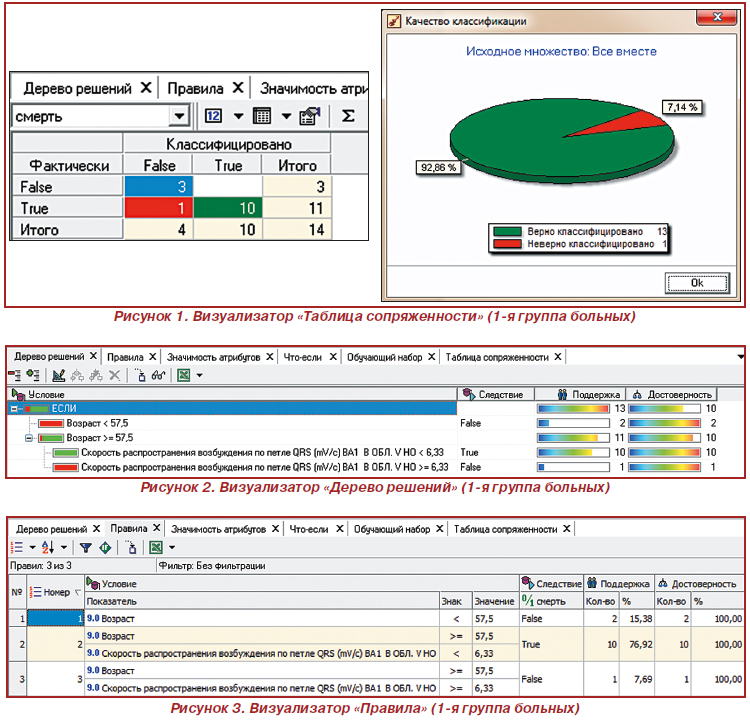750x722 pixels.
Task: Click the 'Фильтр: Без фильтрации' status text
Action: tap(212, 566)
